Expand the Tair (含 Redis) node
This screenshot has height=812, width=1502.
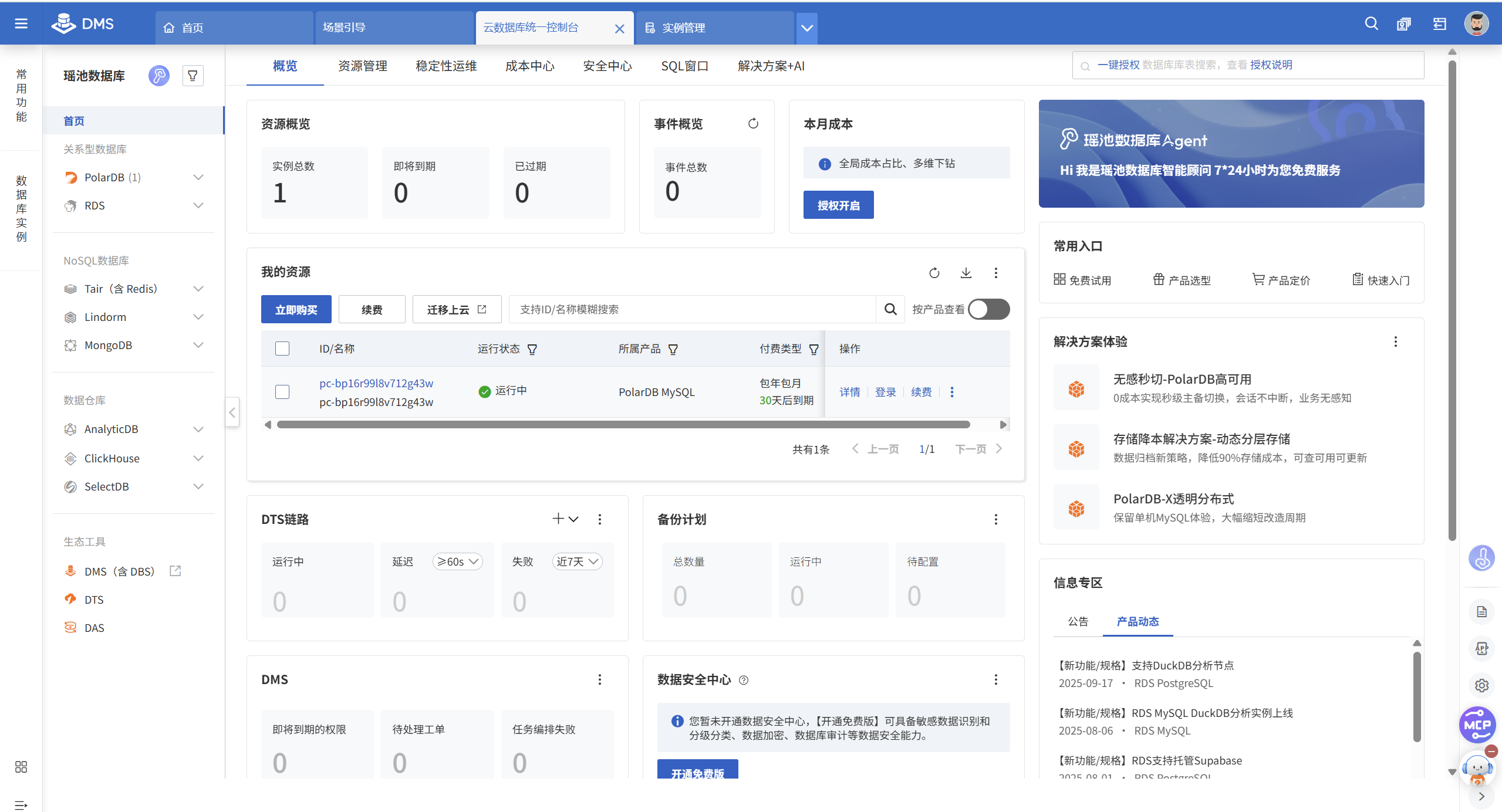(198, 289)
